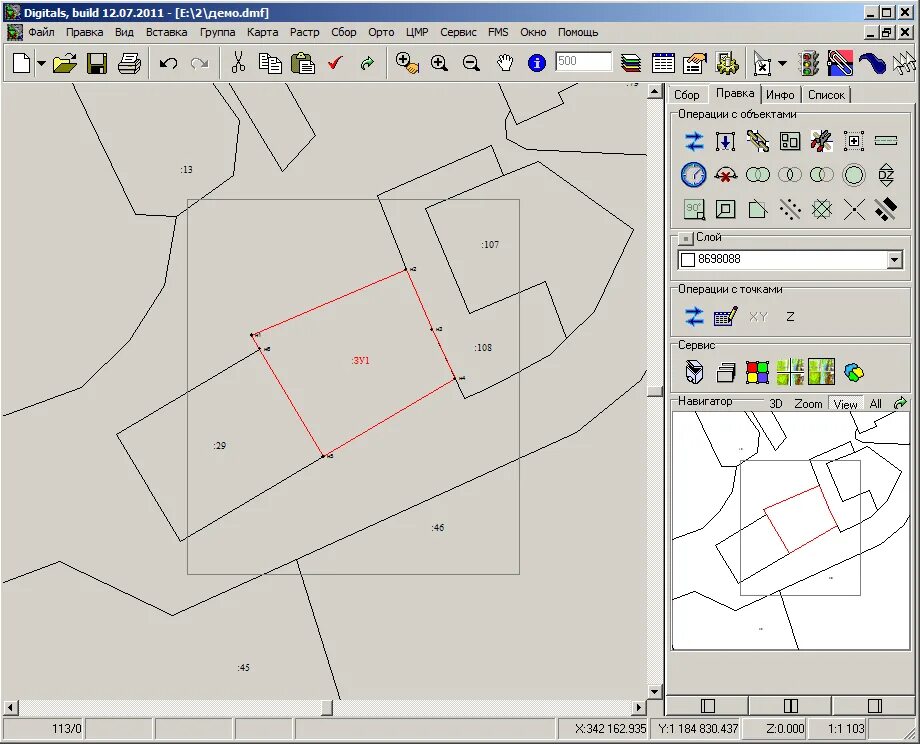
Task: Select the Zoom navigator mode
Action: point(808,404)
